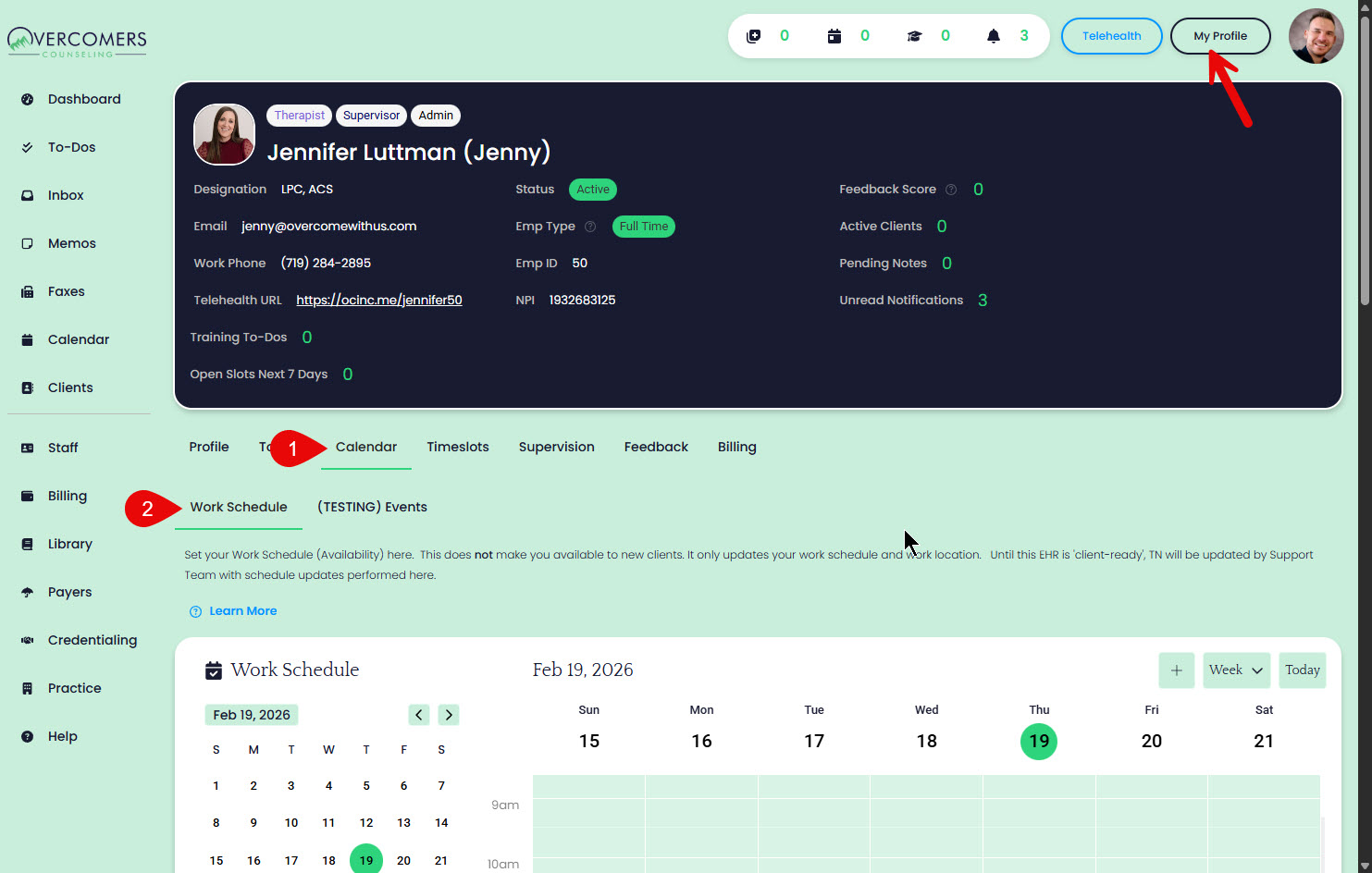
Task: Click Jennifer Luttman's profile photo
Action: pyautogui.click(x=224, y=134)
